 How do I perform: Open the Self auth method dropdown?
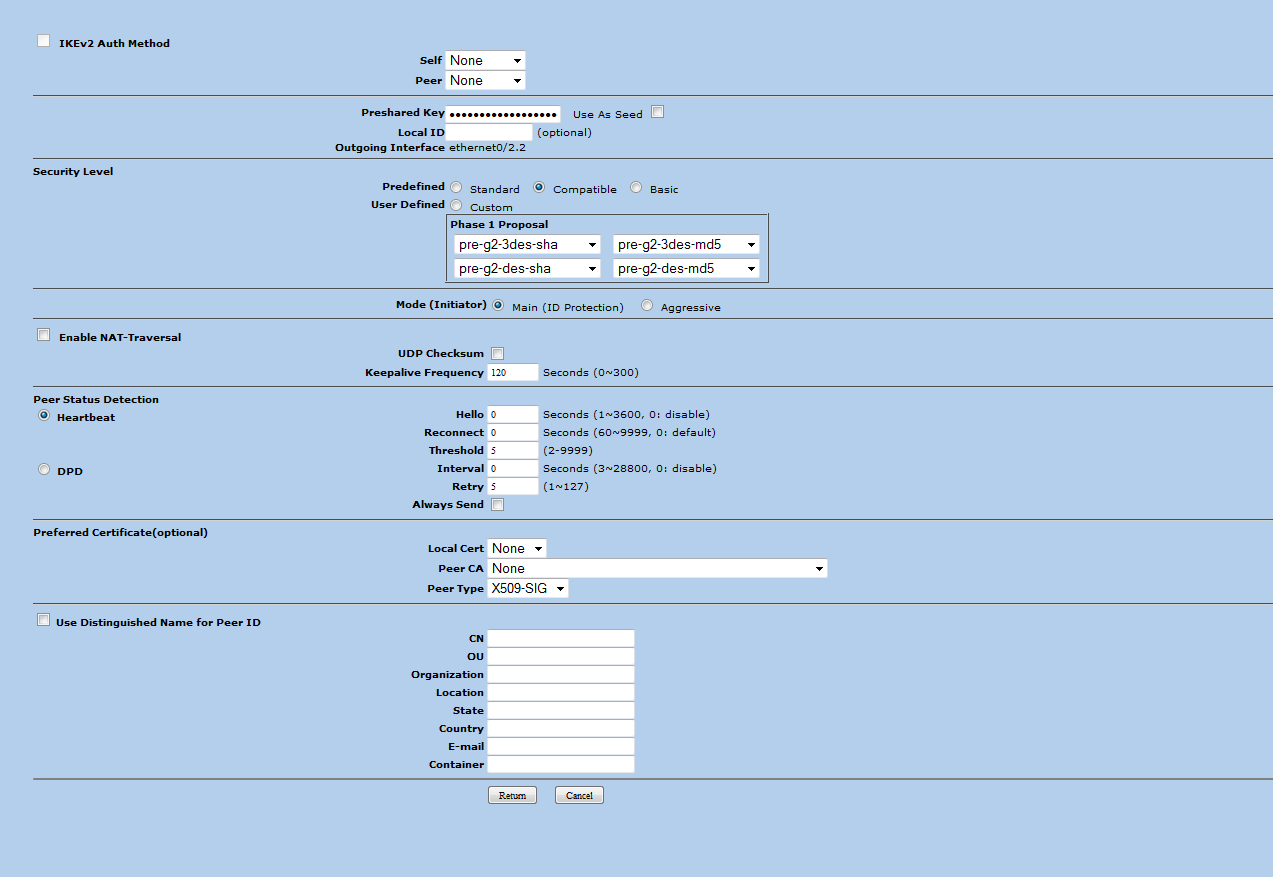(x=485, y=61)
